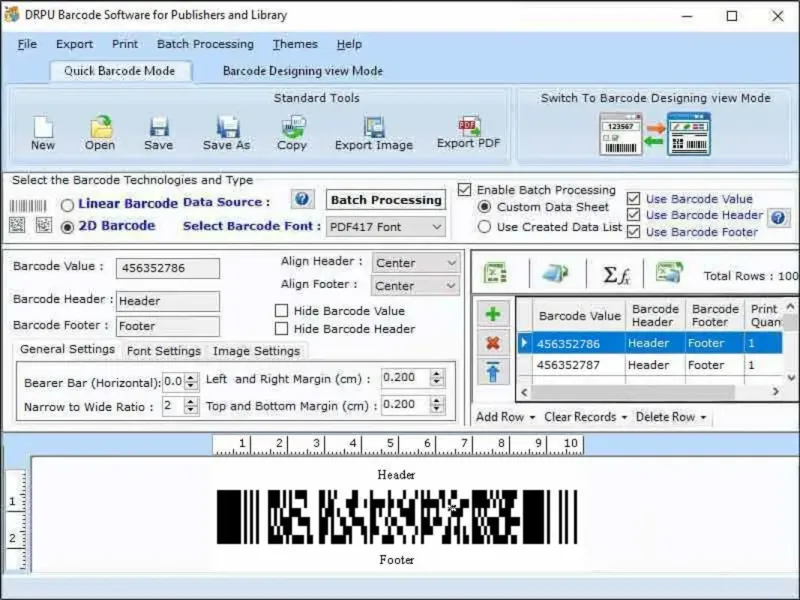The width and height of the screenshot is (800, 600).
Task: Open the File menu
Action: [x=27, y=44]
